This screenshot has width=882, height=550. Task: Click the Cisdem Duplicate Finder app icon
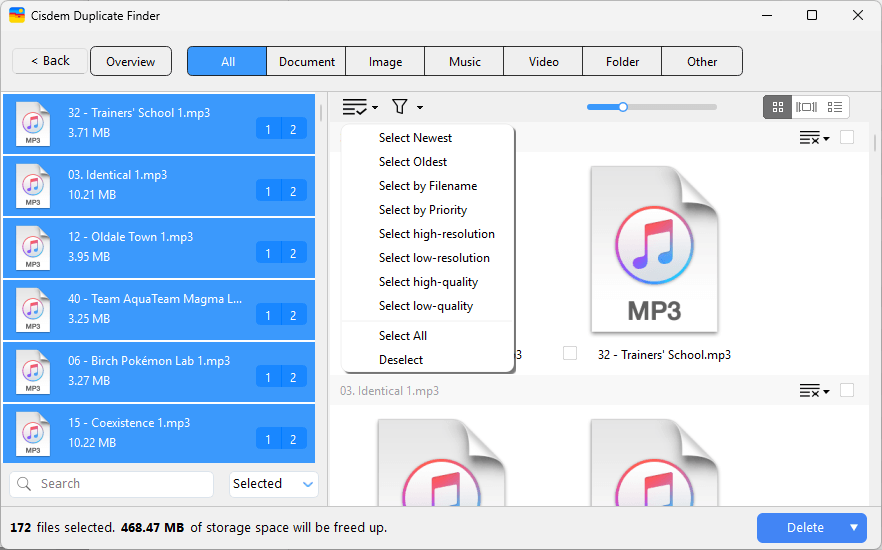click(x=17, y=15)
